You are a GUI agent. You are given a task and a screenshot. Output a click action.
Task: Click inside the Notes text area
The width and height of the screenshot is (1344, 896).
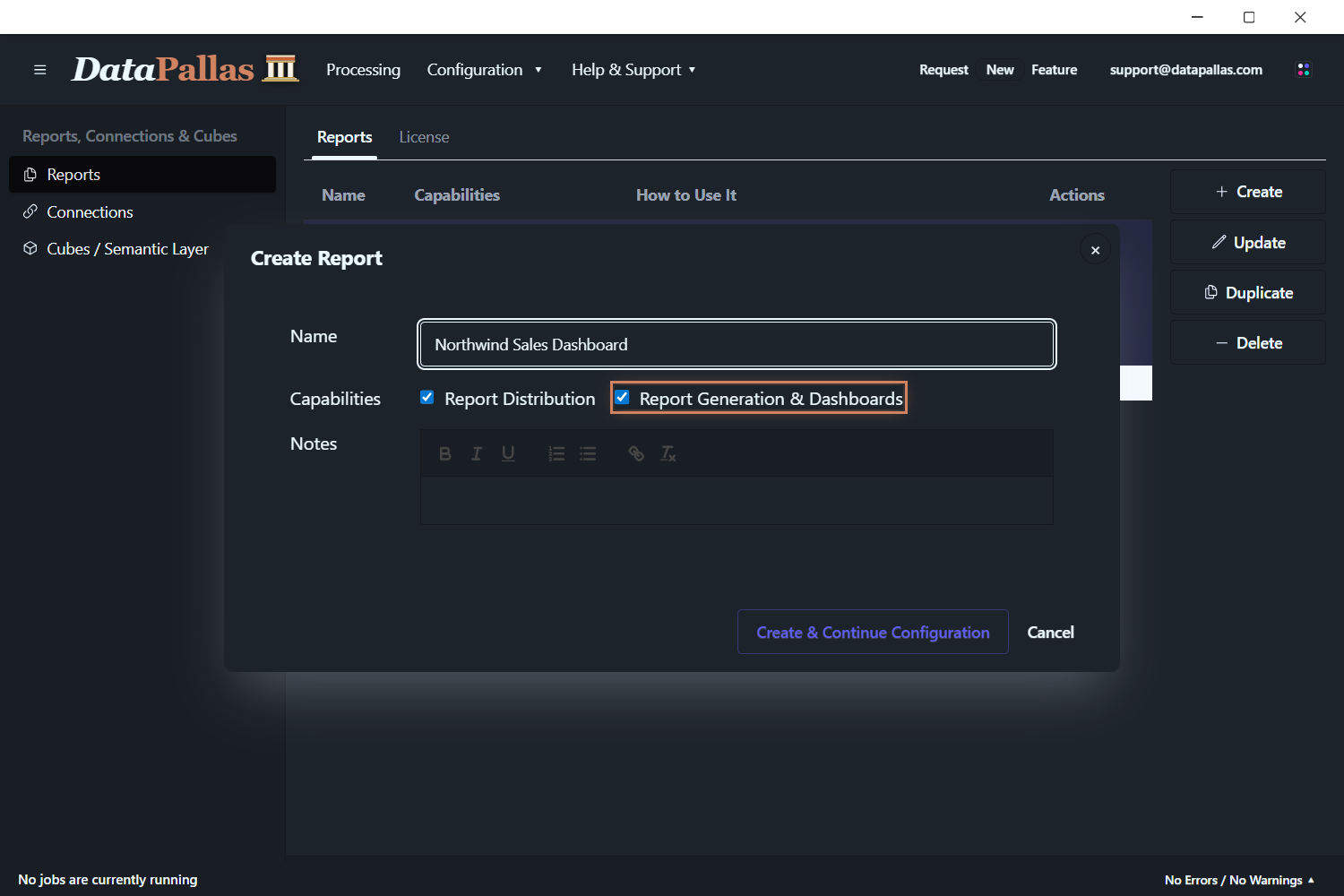737,500
